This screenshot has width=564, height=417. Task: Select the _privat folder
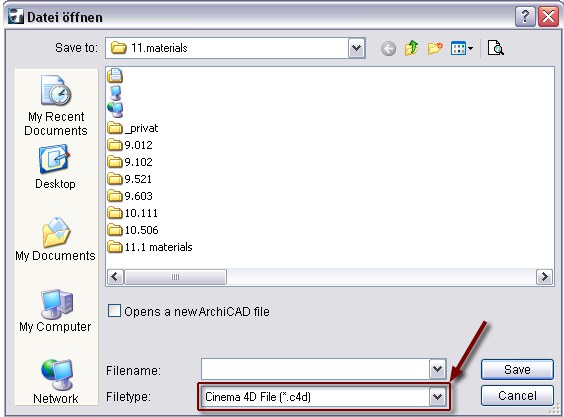(133, 128)
